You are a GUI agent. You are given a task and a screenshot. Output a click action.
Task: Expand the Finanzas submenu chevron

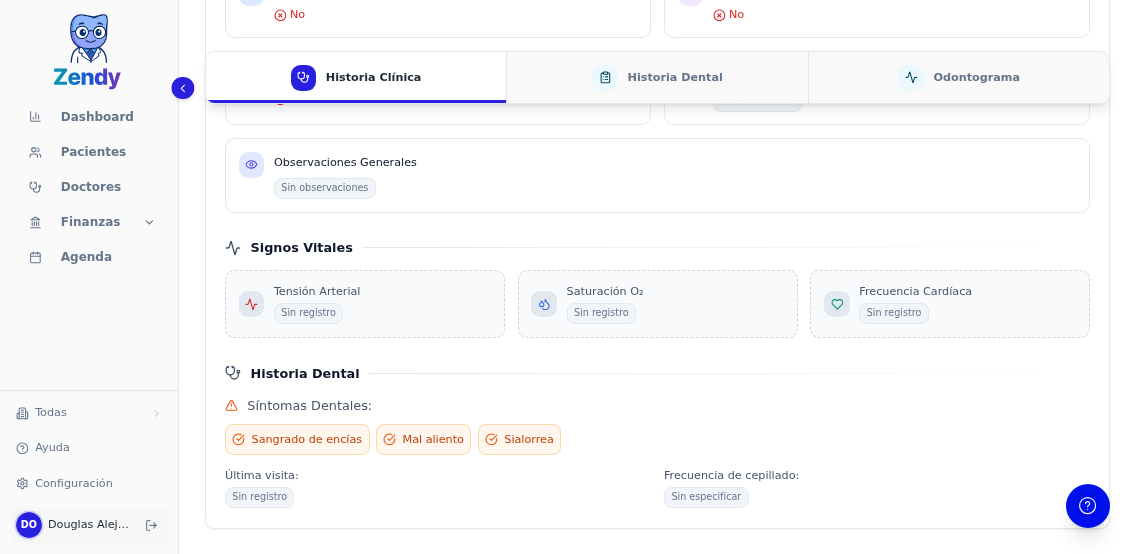coord(149,222)
